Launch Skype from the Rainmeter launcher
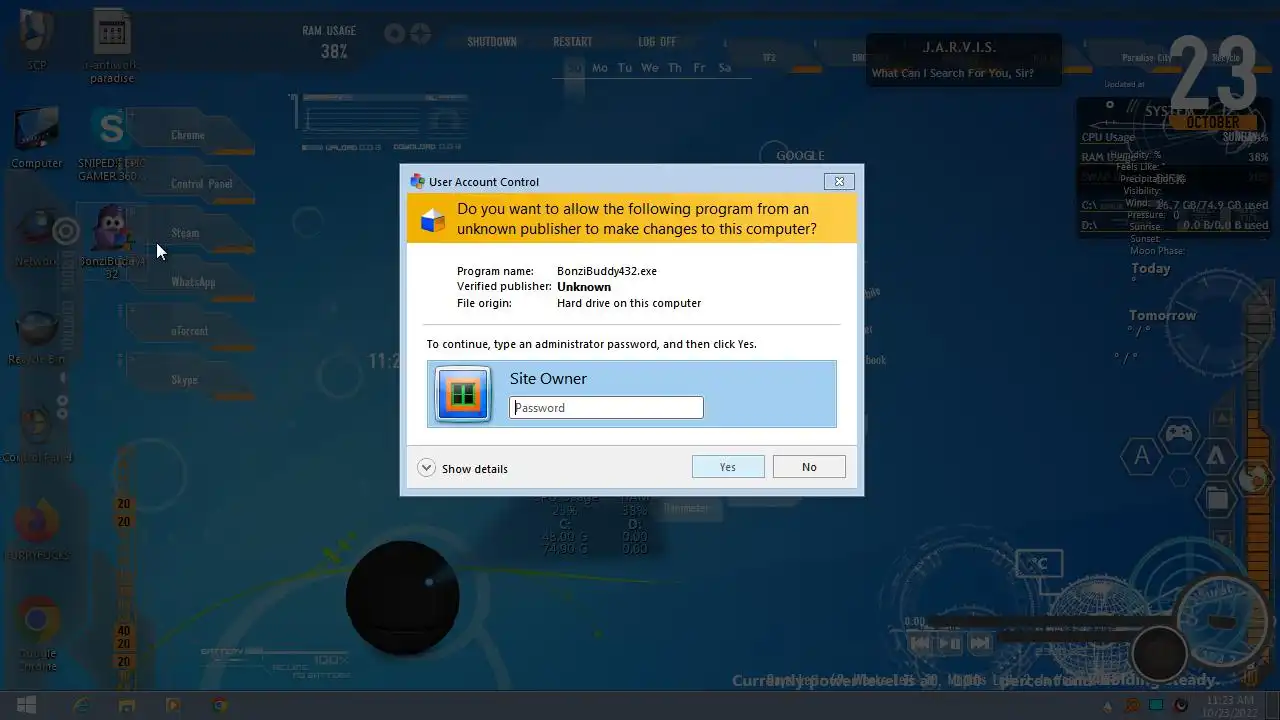This screenshot has height=720, width=1280. pyautogui.click(x=185, y=380)
